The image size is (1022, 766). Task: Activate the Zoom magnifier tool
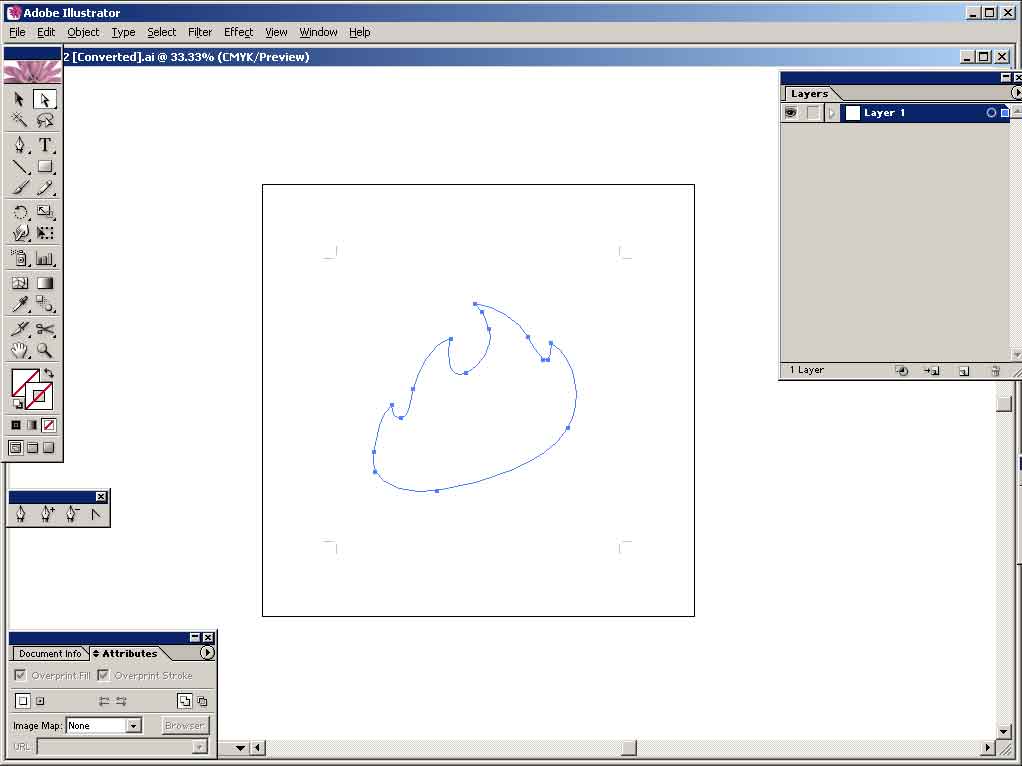click(45, 351)
